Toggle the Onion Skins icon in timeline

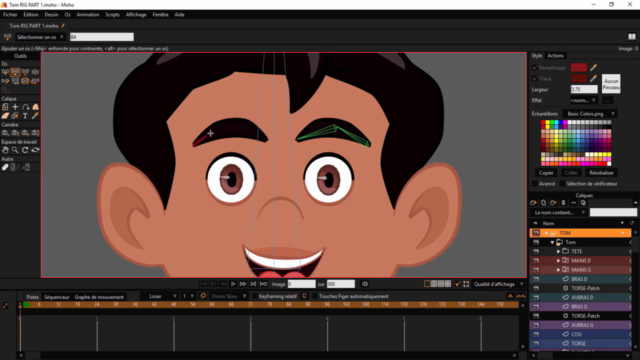click(x=203, y=296)
